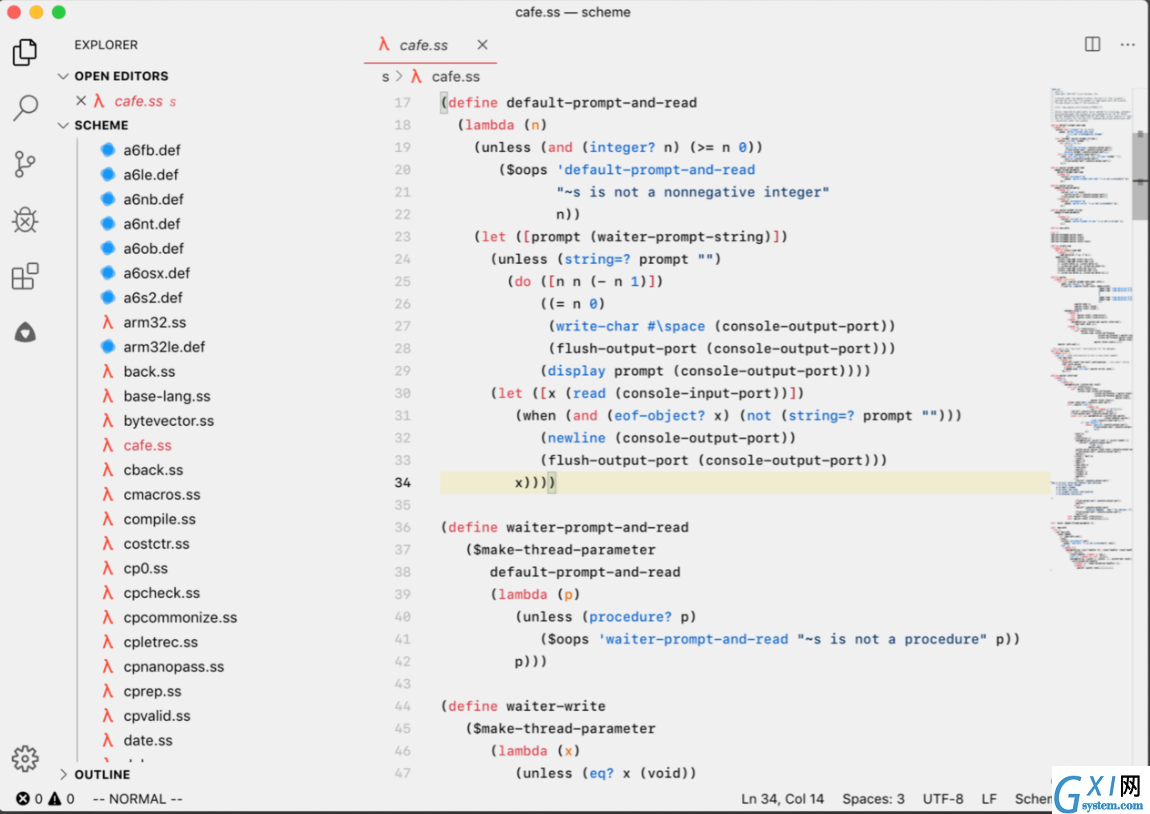
Task: Open arm32le.def in the file tree
Action: point(164,347)
